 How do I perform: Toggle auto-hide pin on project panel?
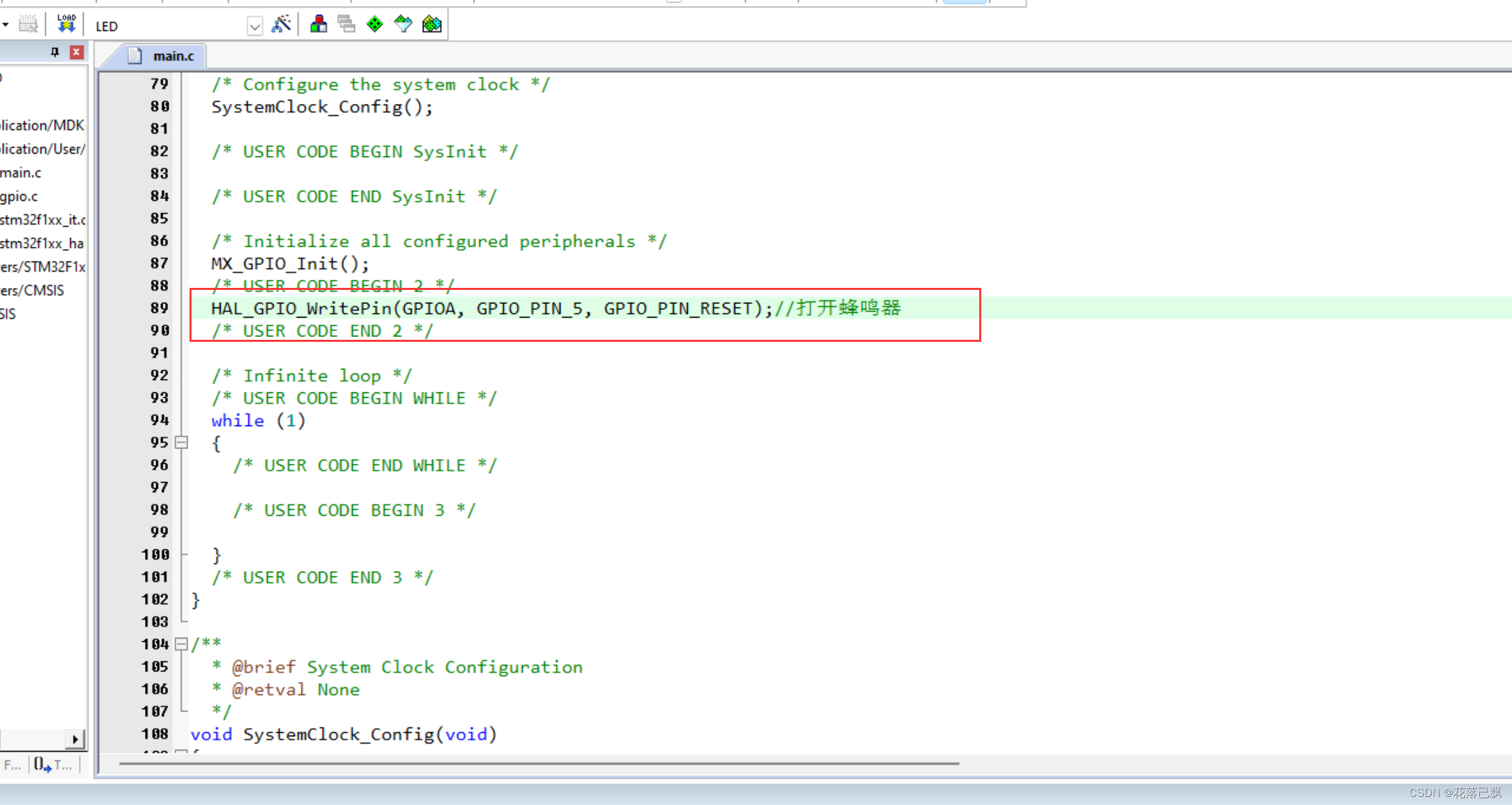click(x=55, y=51)
